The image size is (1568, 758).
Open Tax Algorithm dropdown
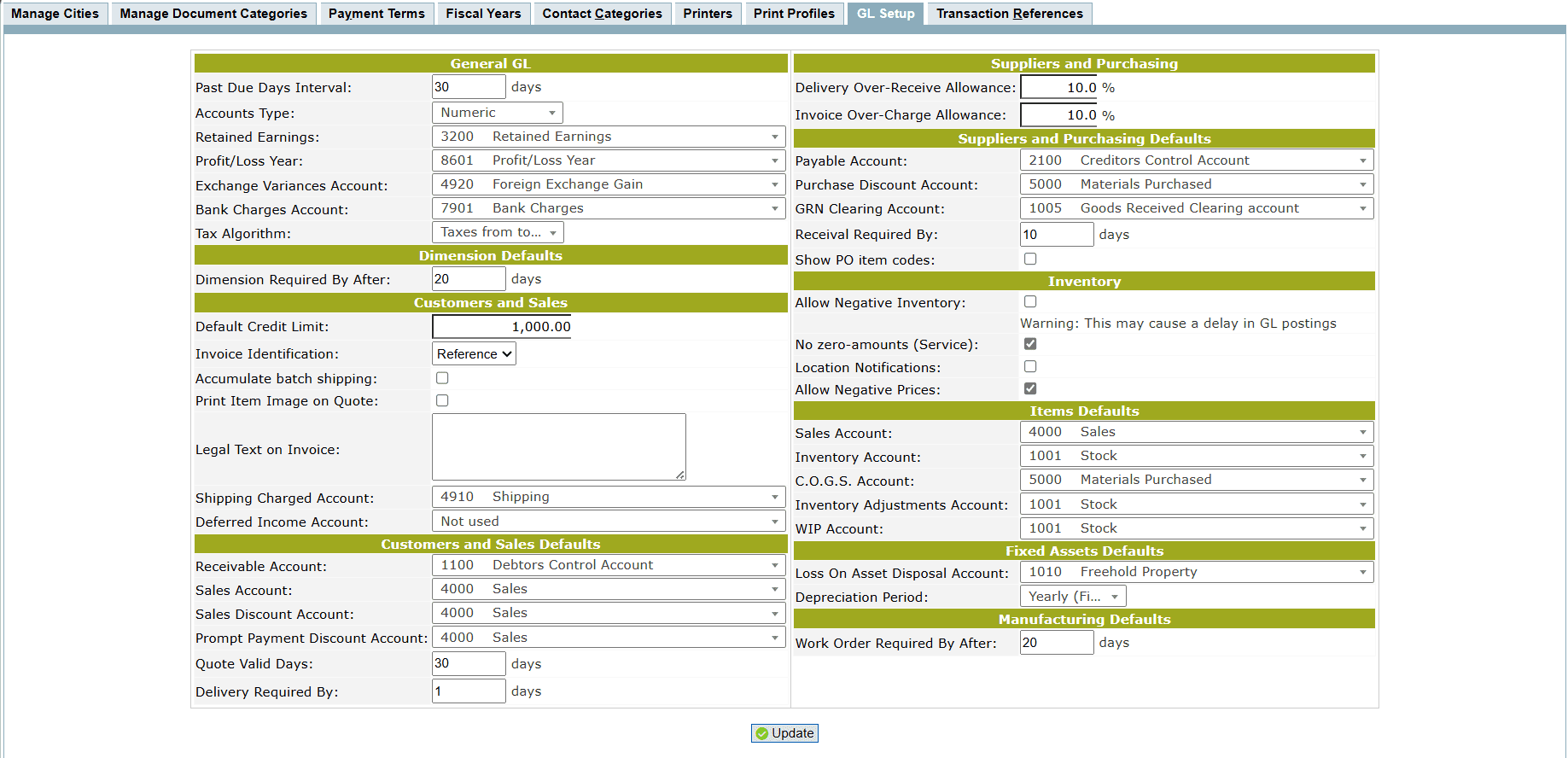pos(497,232)
